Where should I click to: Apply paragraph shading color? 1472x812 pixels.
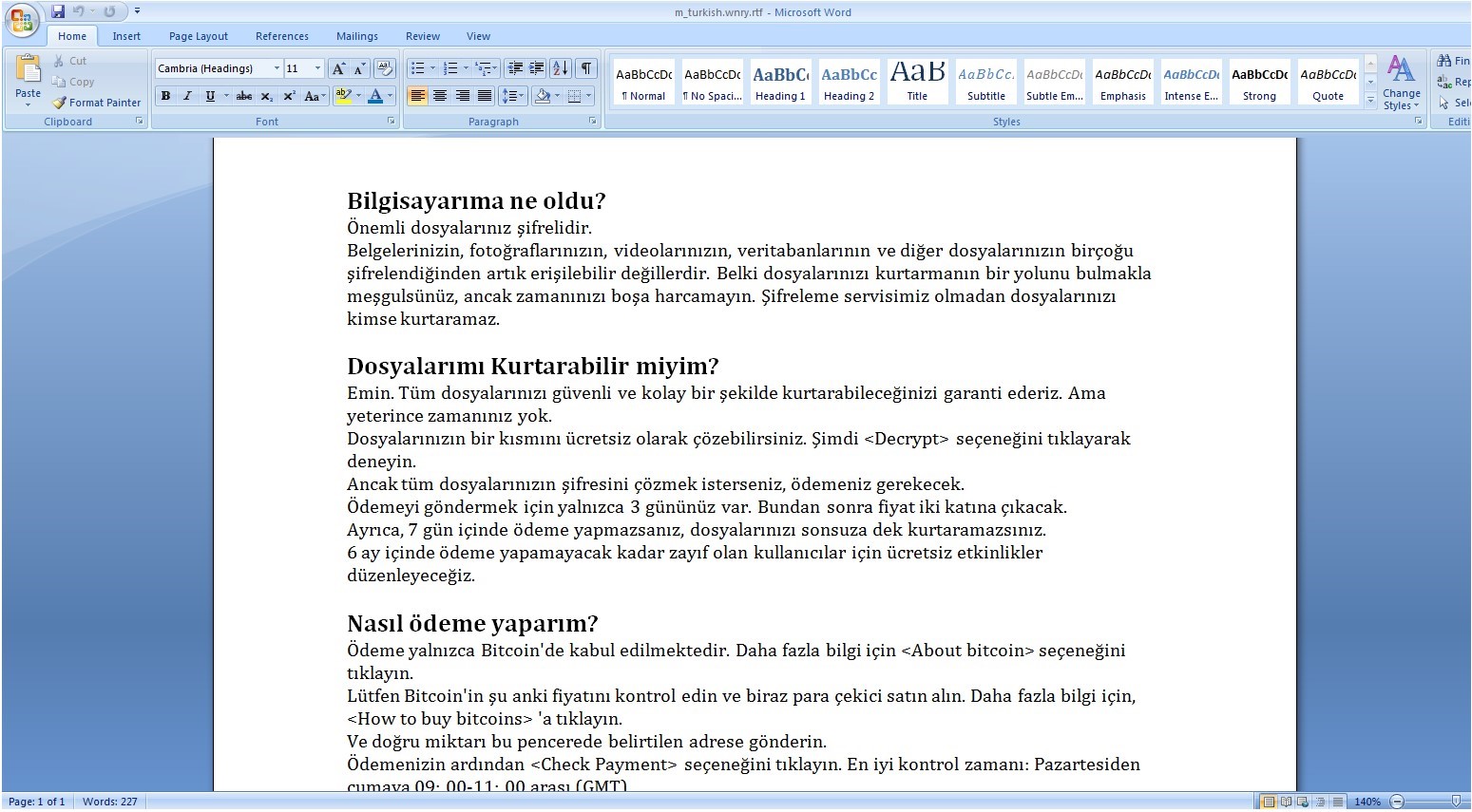[x=542, y=96]
